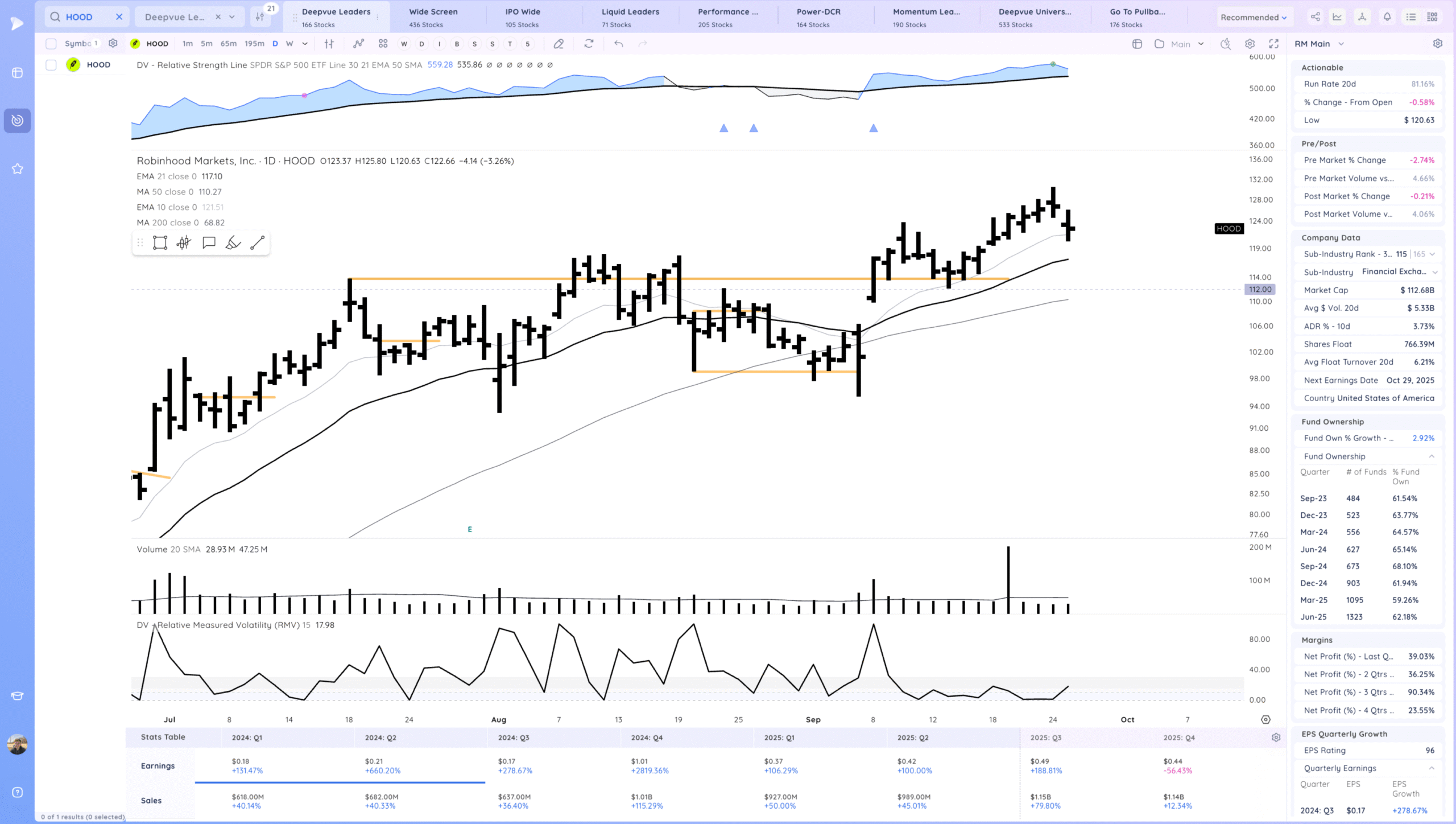The width and height of the screenshot is (1456, 824).
Task: Open the Deepvue Le... screener dropdown chevron
Action: [x=232, y=17]
